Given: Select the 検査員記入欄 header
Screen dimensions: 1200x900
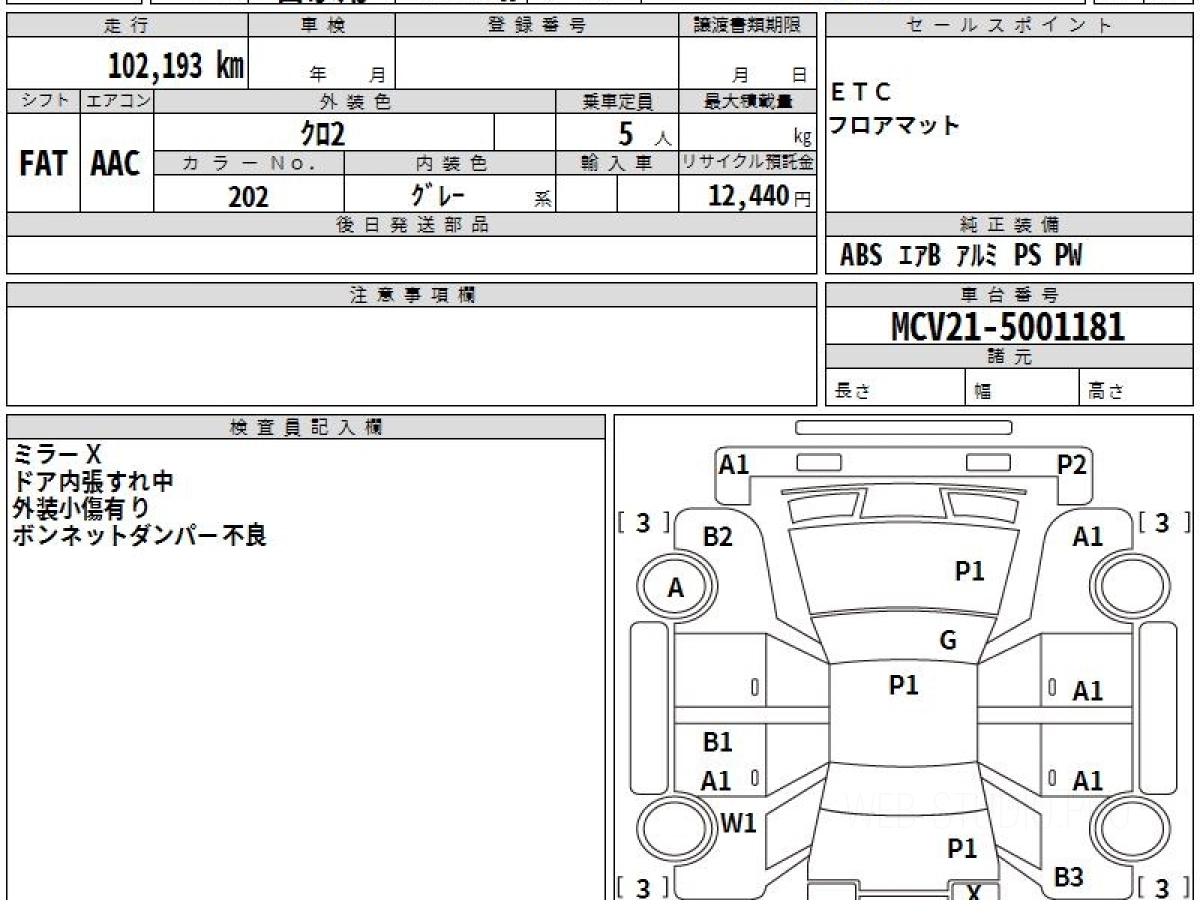Looking at the screenshot, I should pyautogui.click(x=306, y=427).
